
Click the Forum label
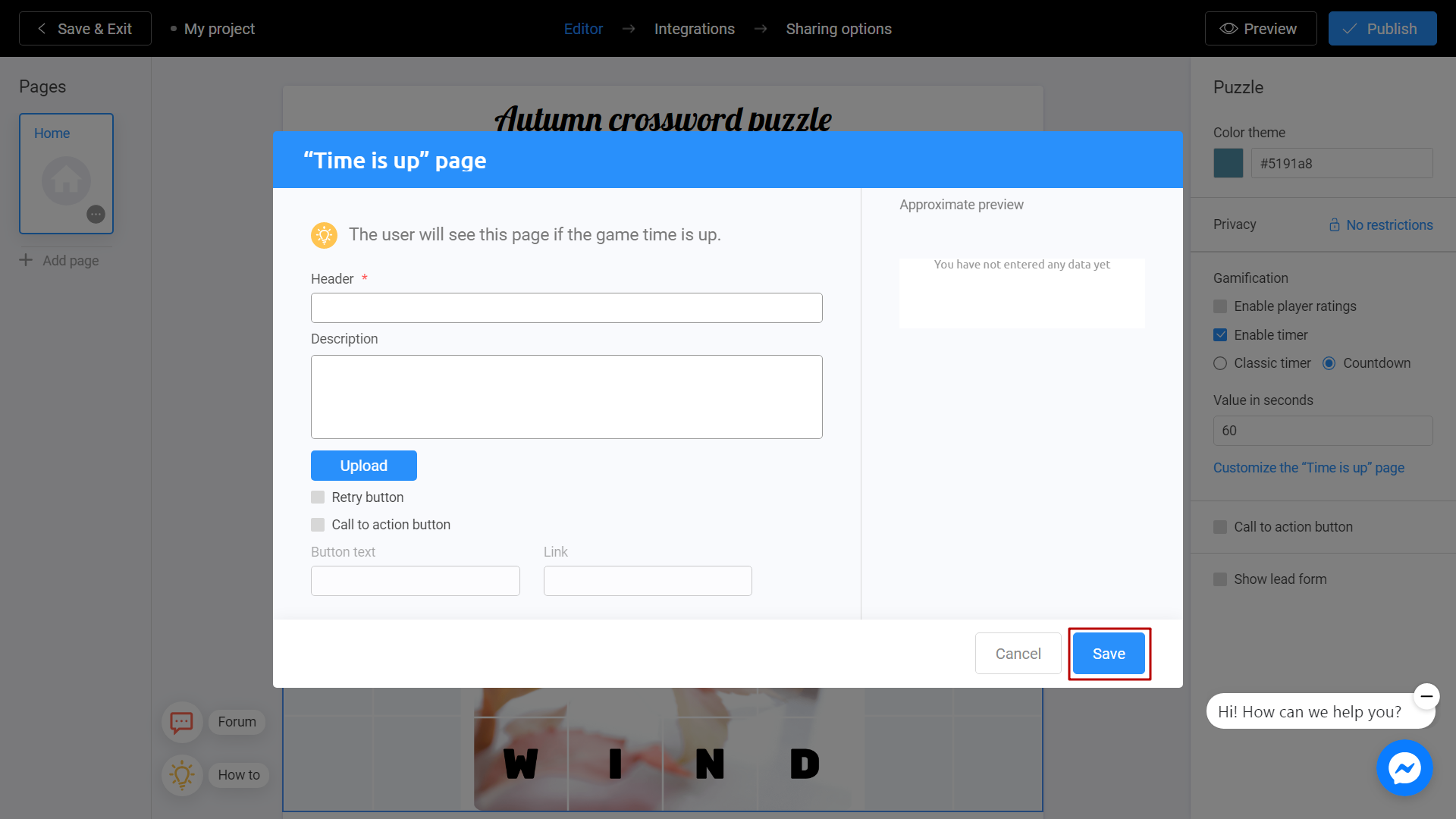237,722
